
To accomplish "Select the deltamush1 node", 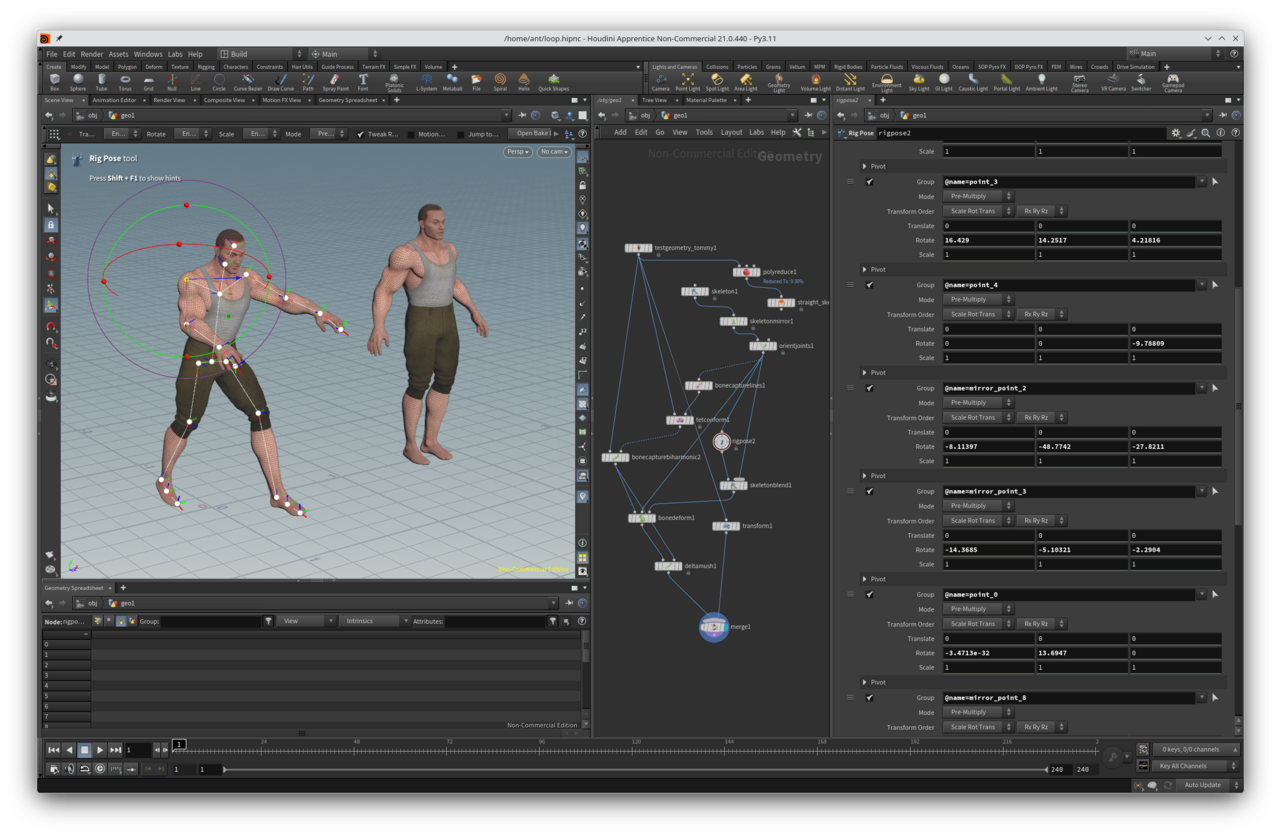I will (668, 566).
